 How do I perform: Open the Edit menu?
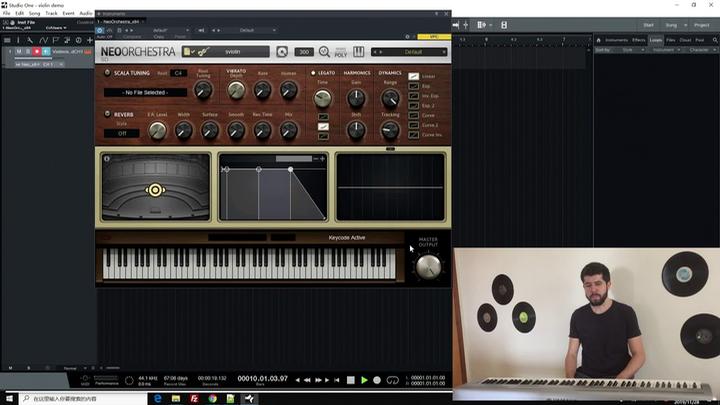click(x=19, y=13)
